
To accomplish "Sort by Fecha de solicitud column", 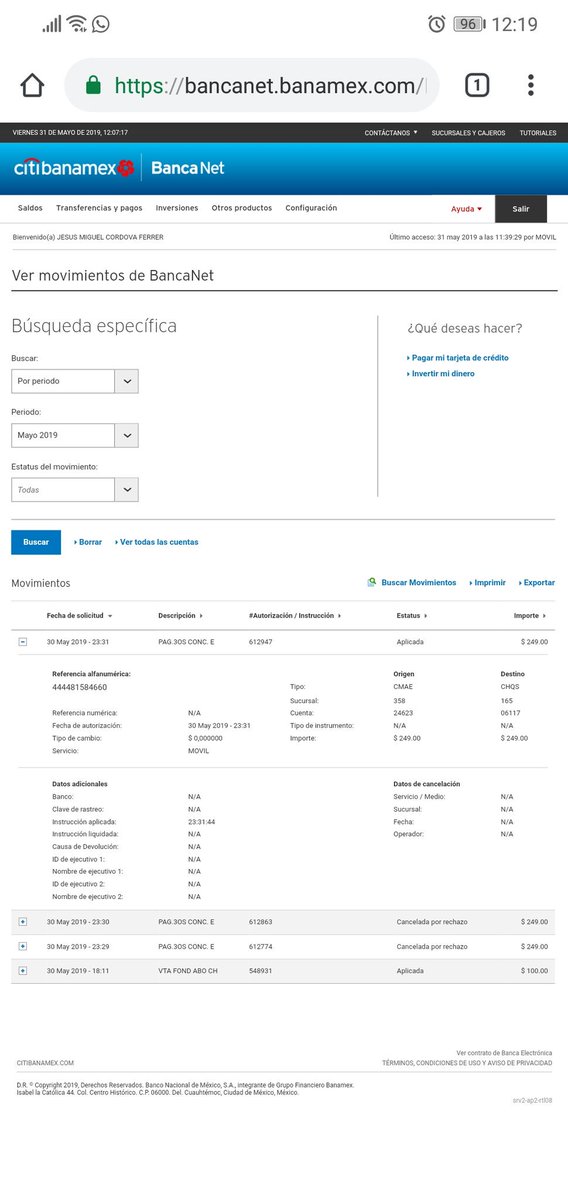I will 79,616.
